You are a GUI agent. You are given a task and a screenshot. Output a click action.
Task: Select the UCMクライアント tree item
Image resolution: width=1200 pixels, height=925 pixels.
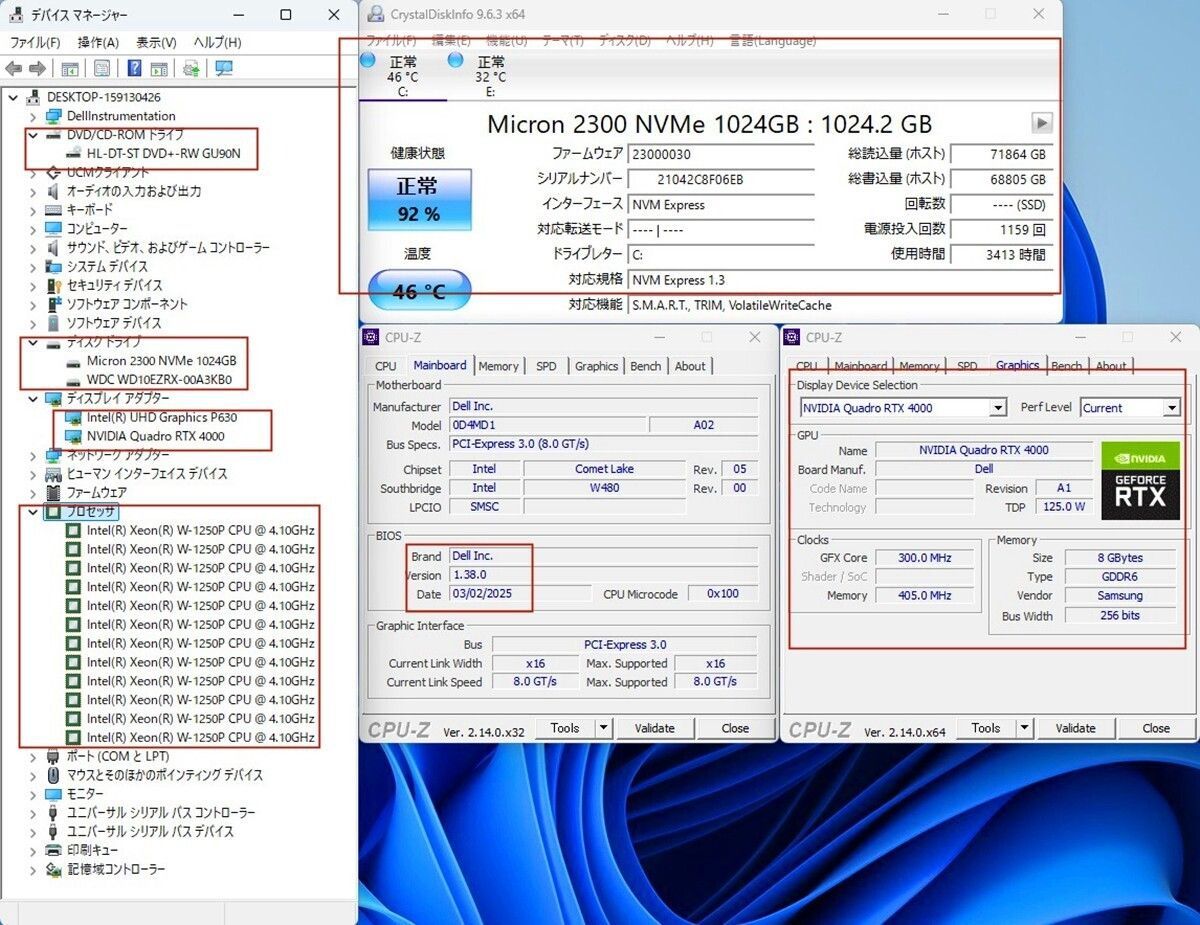pos(108,172)
